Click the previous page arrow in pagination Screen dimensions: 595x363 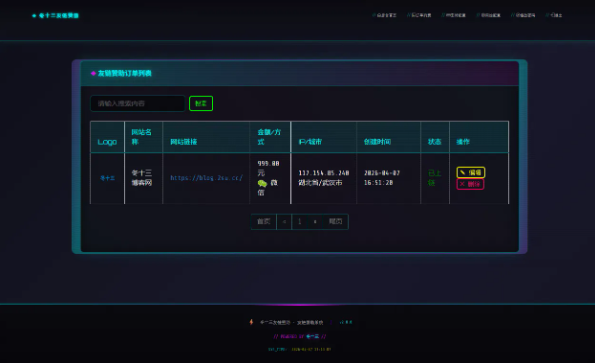click(284, 222)
